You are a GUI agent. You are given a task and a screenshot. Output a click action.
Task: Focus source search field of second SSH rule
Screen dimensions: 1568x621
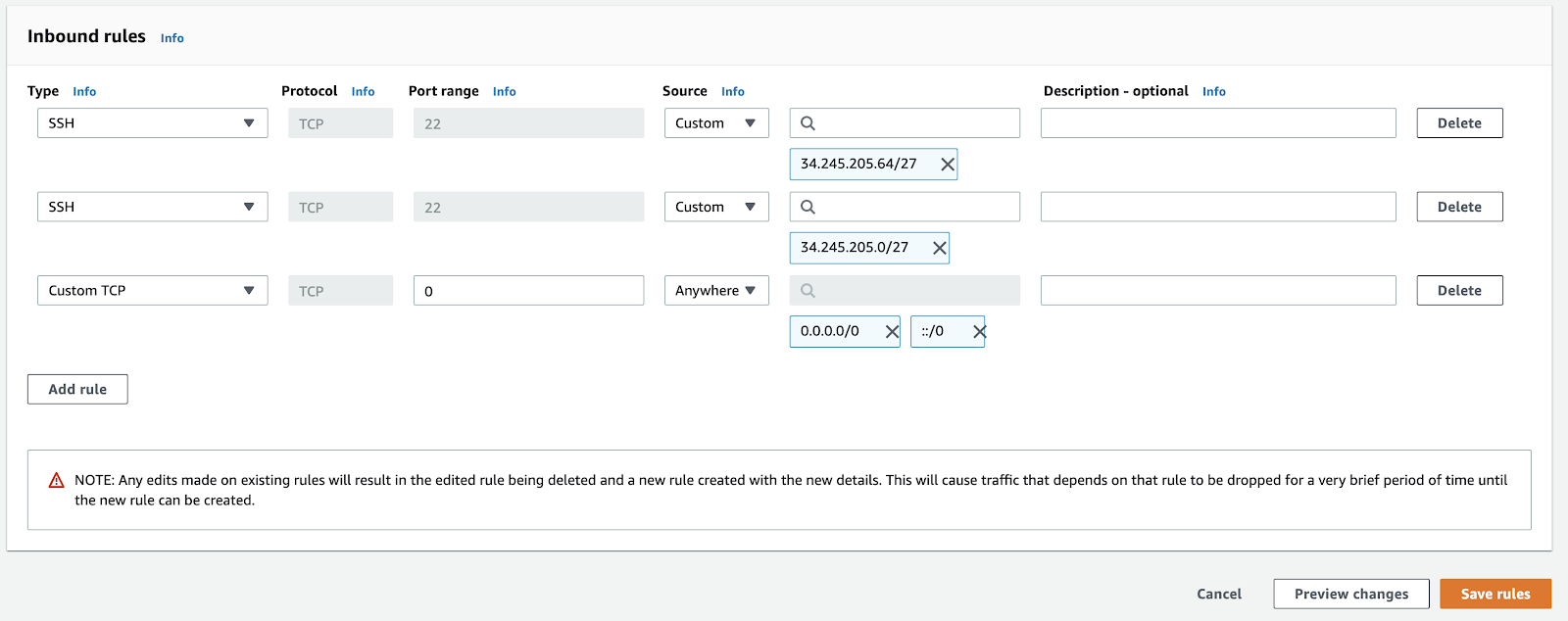[905, 207]
